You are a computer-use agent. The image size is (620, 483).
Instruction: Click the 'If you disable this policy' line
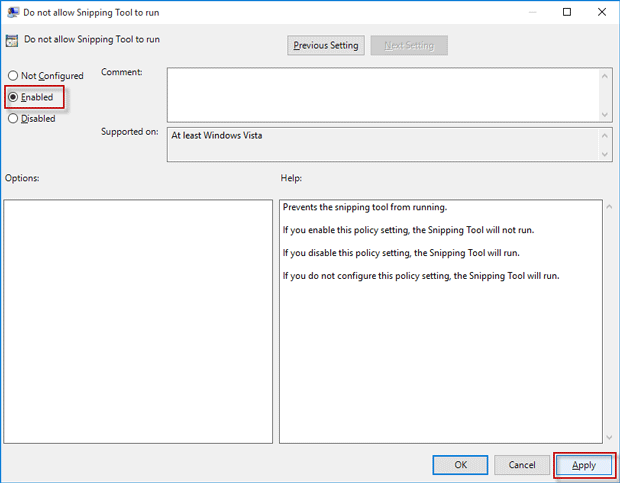pyautogui.click(x=401, y=253)
